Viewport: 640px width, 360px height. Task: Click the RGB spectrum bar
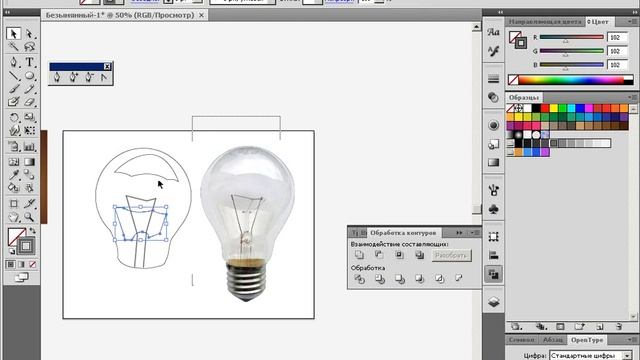(571, 80)
